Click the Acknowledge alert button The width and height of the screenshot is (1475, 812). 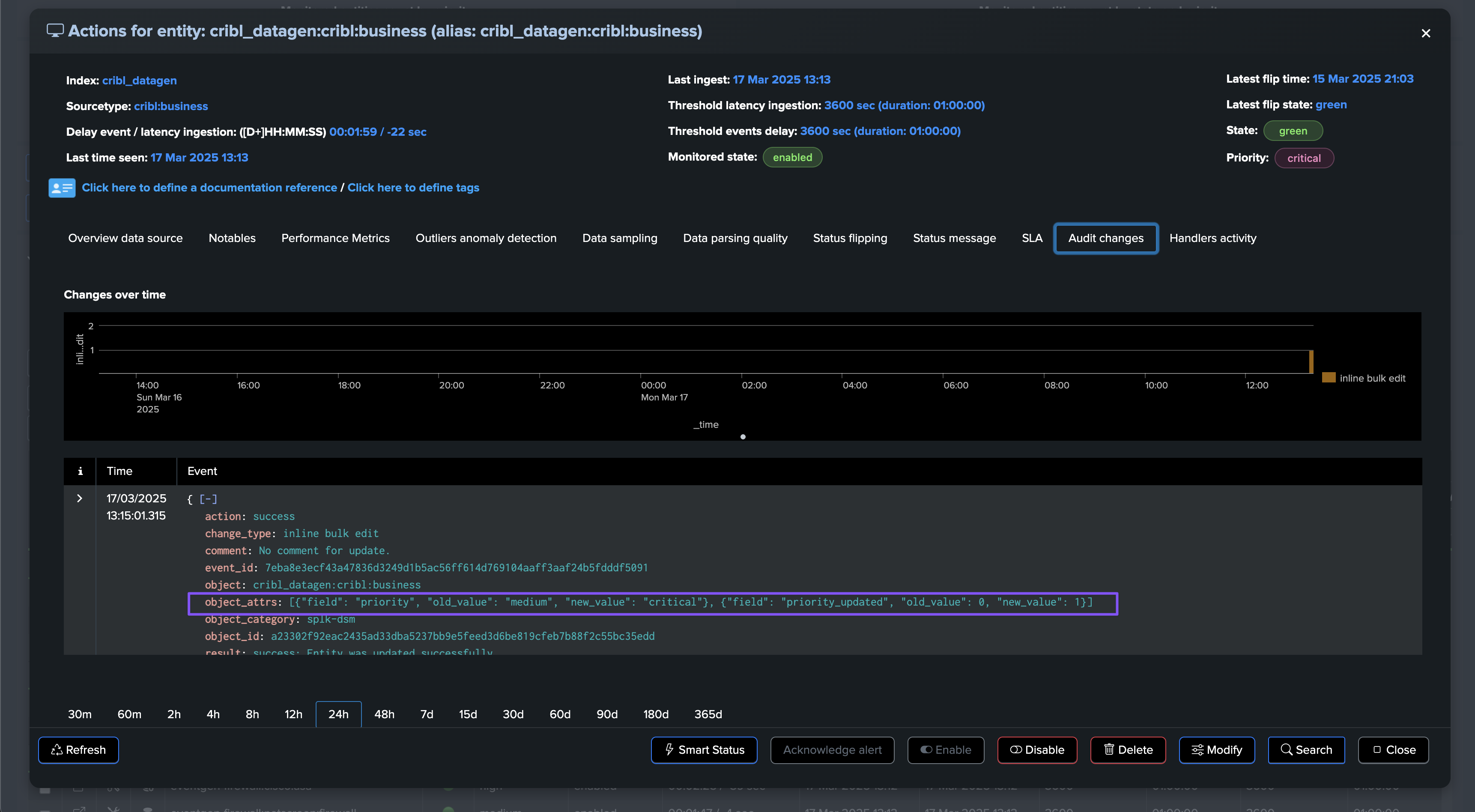click(x=832, y=750)
